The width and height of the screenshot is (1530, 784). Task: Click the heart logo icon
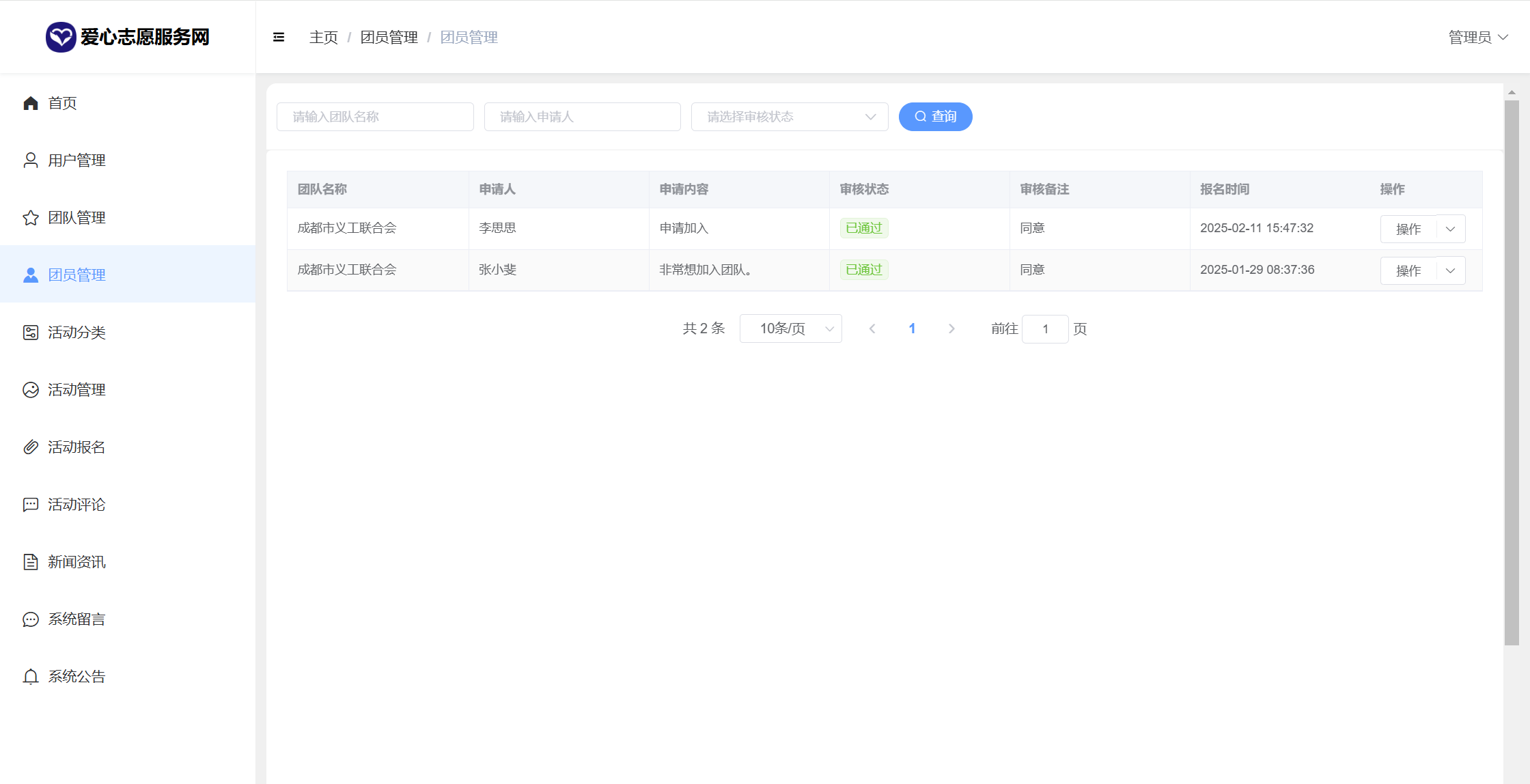click(61, 37)
